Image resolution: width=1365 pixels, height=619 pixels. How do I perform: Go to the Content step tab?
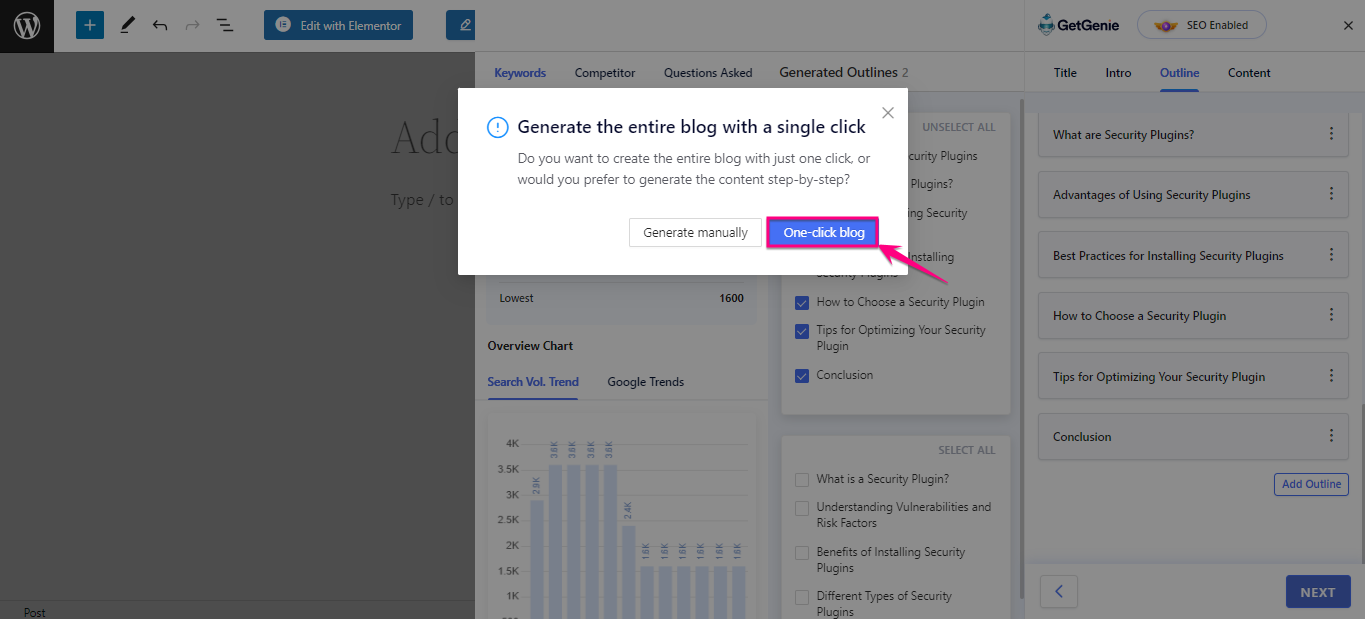tap(1249, 73)
